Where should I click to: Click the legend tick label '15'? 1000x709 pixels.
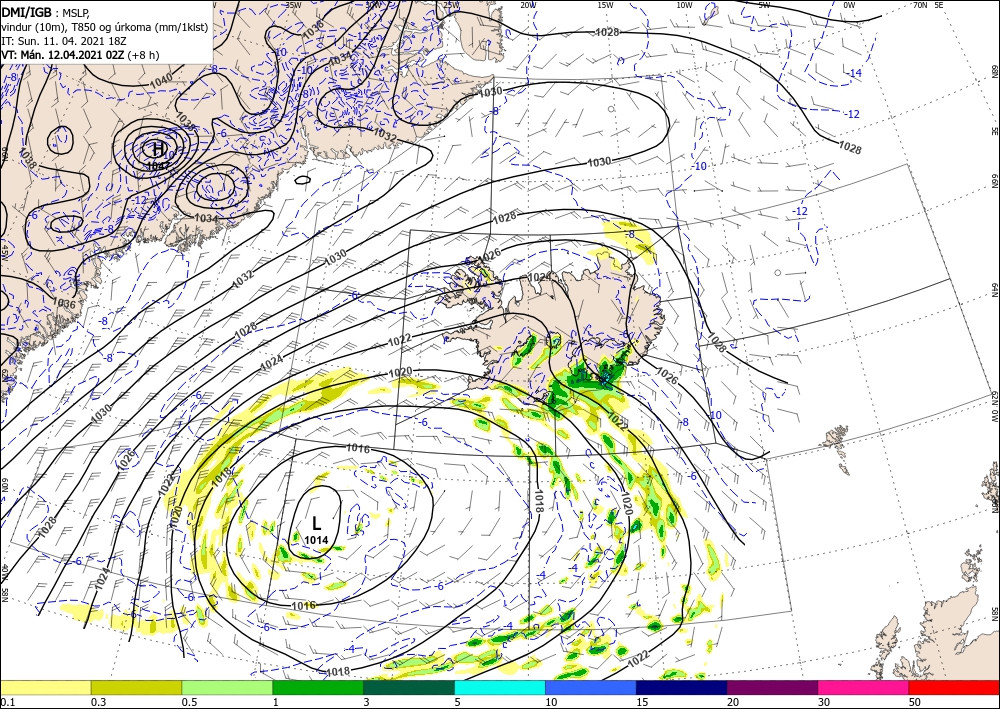point(642,702)
